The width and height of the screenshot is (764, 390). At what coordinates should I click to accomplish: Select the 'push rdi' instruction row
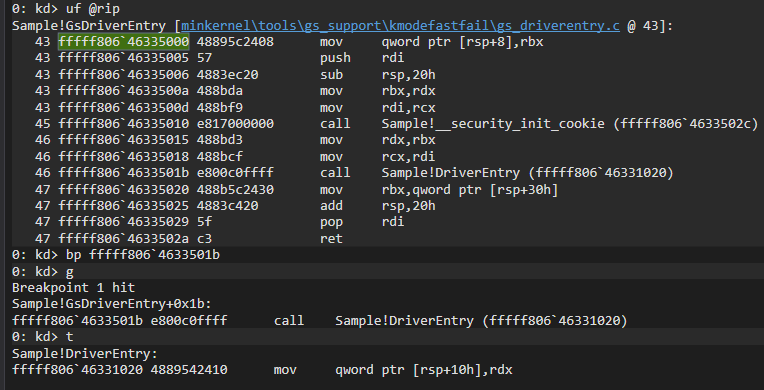(x=219, y=58)
